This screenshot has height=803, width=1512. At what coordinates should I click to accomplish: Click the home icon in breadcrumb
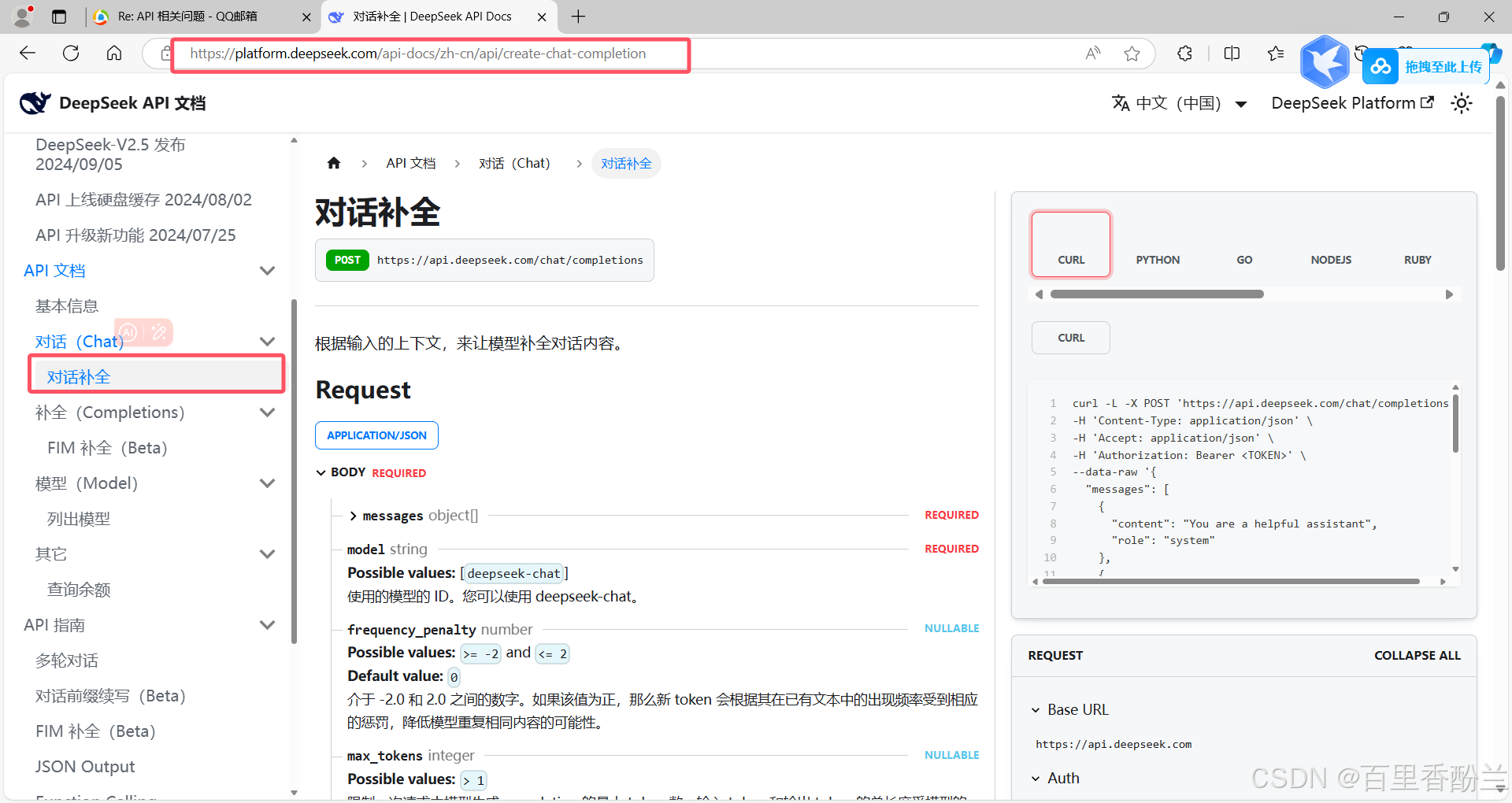coord(334,163)
